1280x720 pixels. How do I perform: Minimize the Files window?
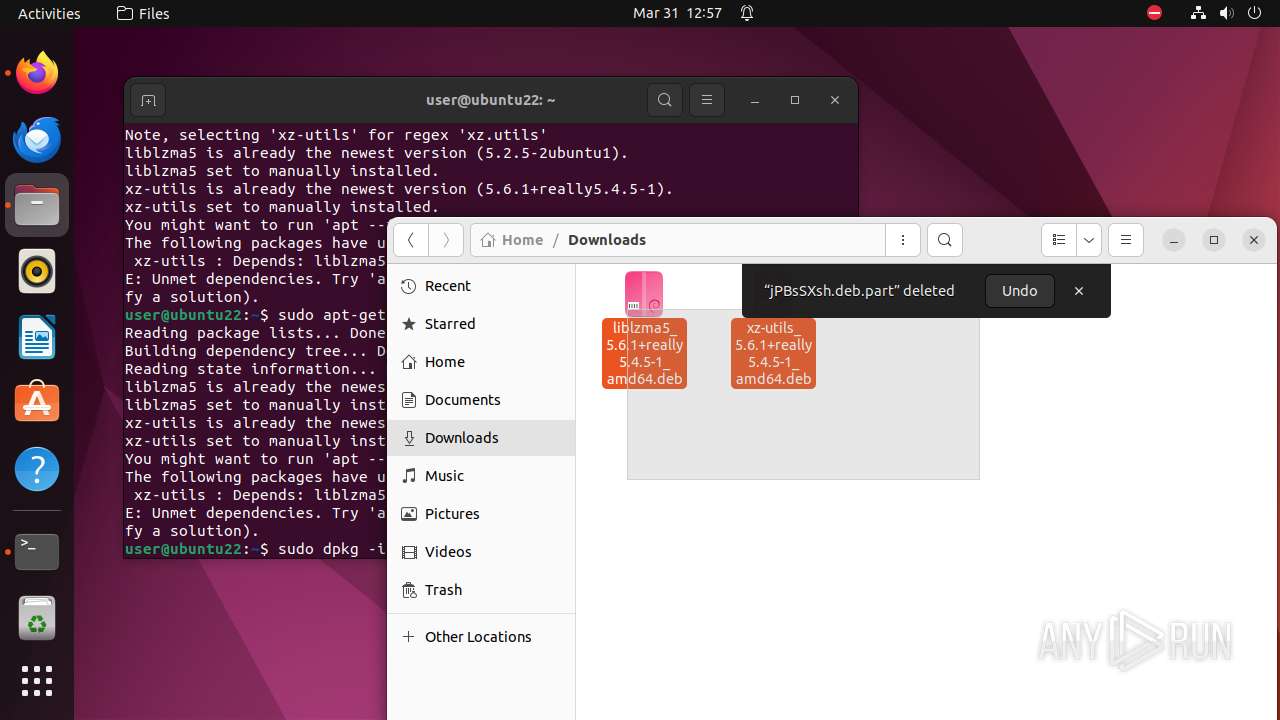1174,240
